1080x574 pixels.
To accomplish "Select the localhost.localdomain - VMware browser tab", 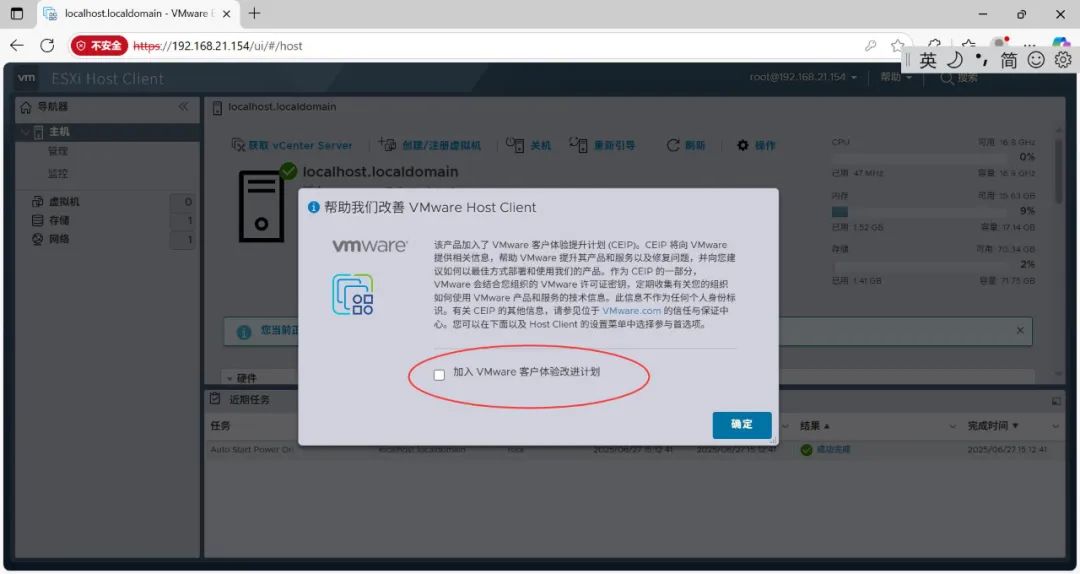I will (138, 14).
